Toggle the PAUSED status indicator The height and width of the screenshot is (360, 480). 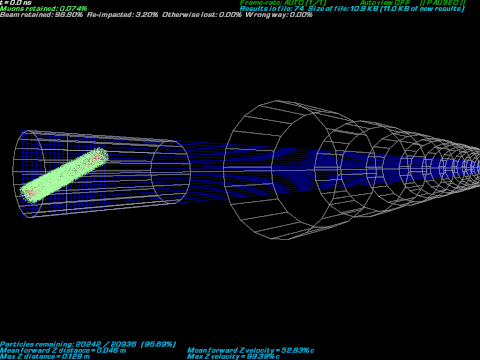442,3
